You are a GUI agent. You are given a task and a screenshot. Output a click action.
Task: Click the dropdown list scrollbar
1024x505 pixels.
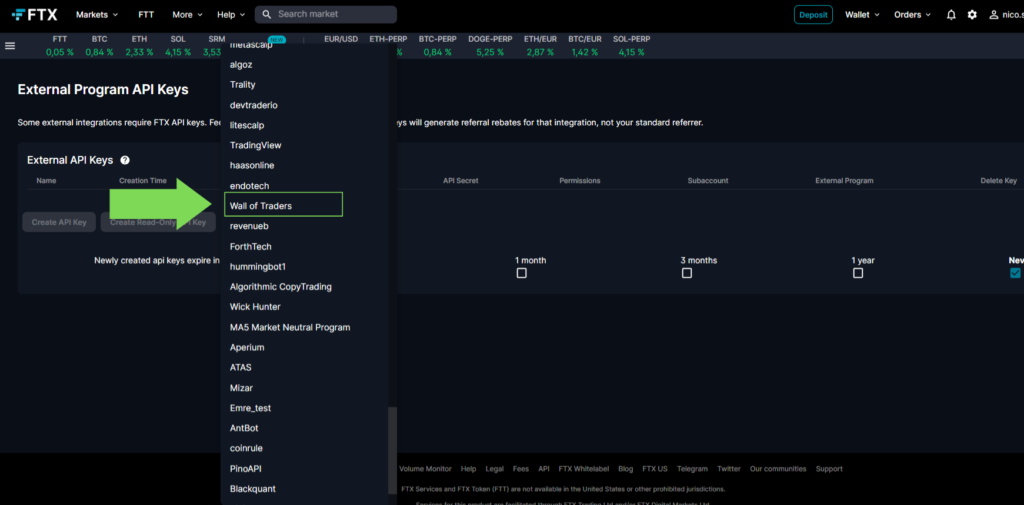(392, 450)
